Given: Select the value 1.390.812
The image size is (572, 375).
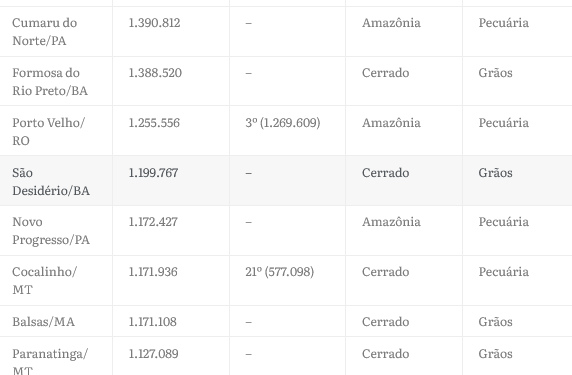Looking at the screenshot, I should coord(154,23).
